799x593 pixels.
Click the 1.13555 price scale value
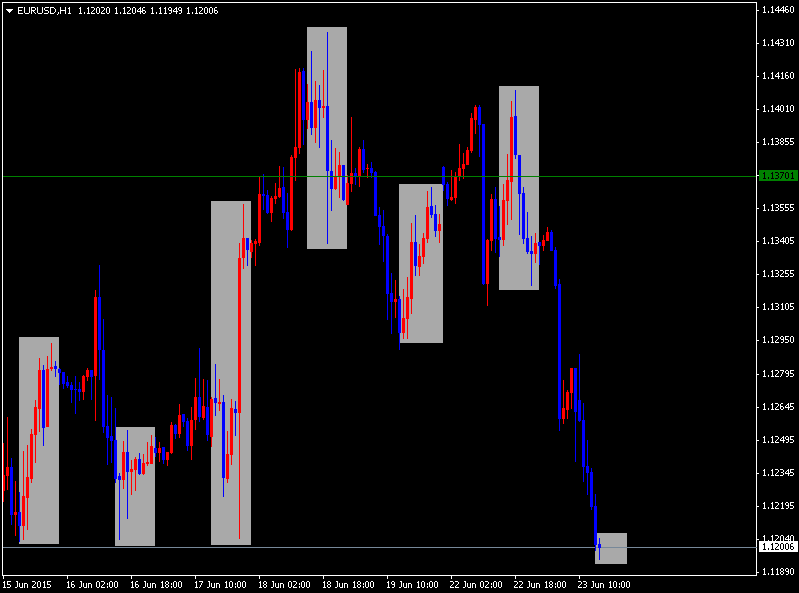(x=778, y=208)
